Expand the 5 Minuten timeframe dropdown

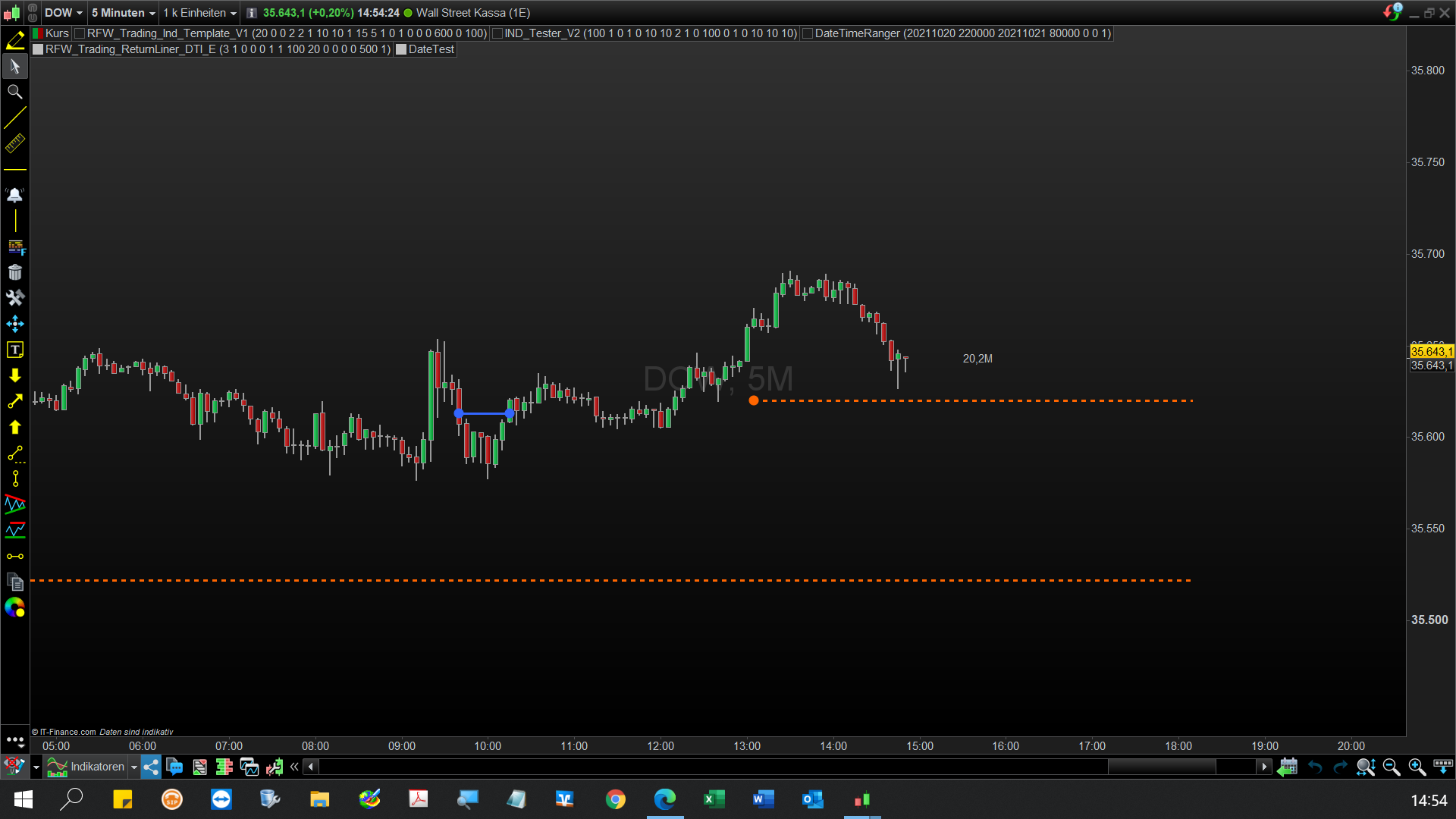152,13
